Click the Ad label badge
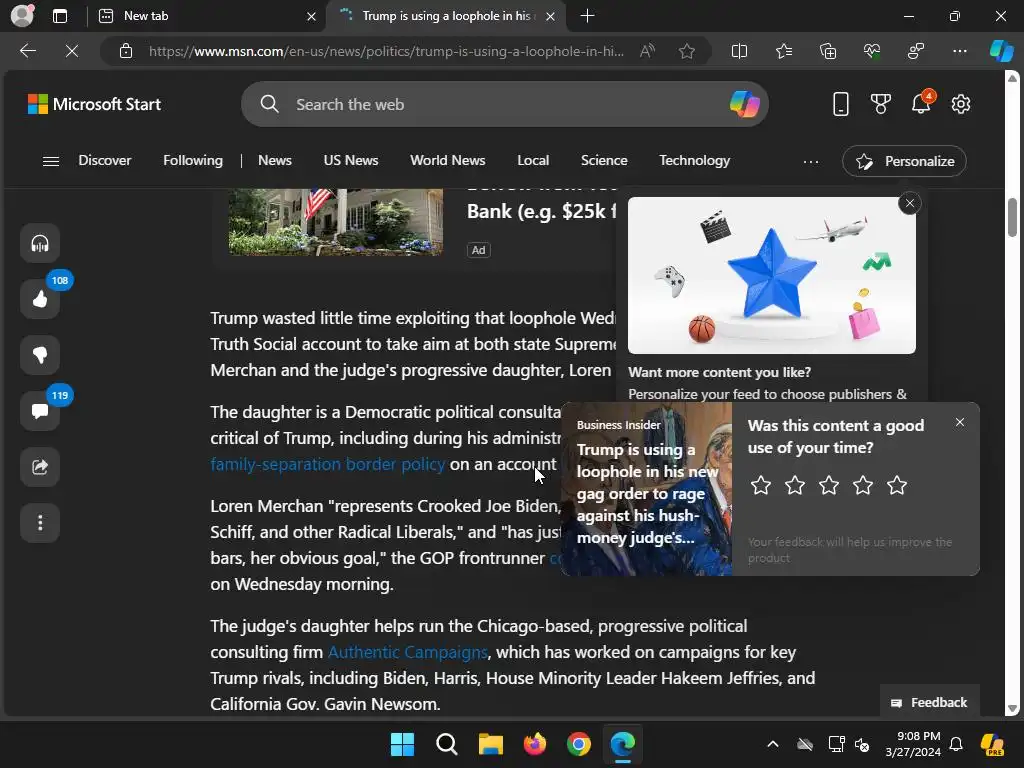The image size is (1024, 768). [479, 250]
